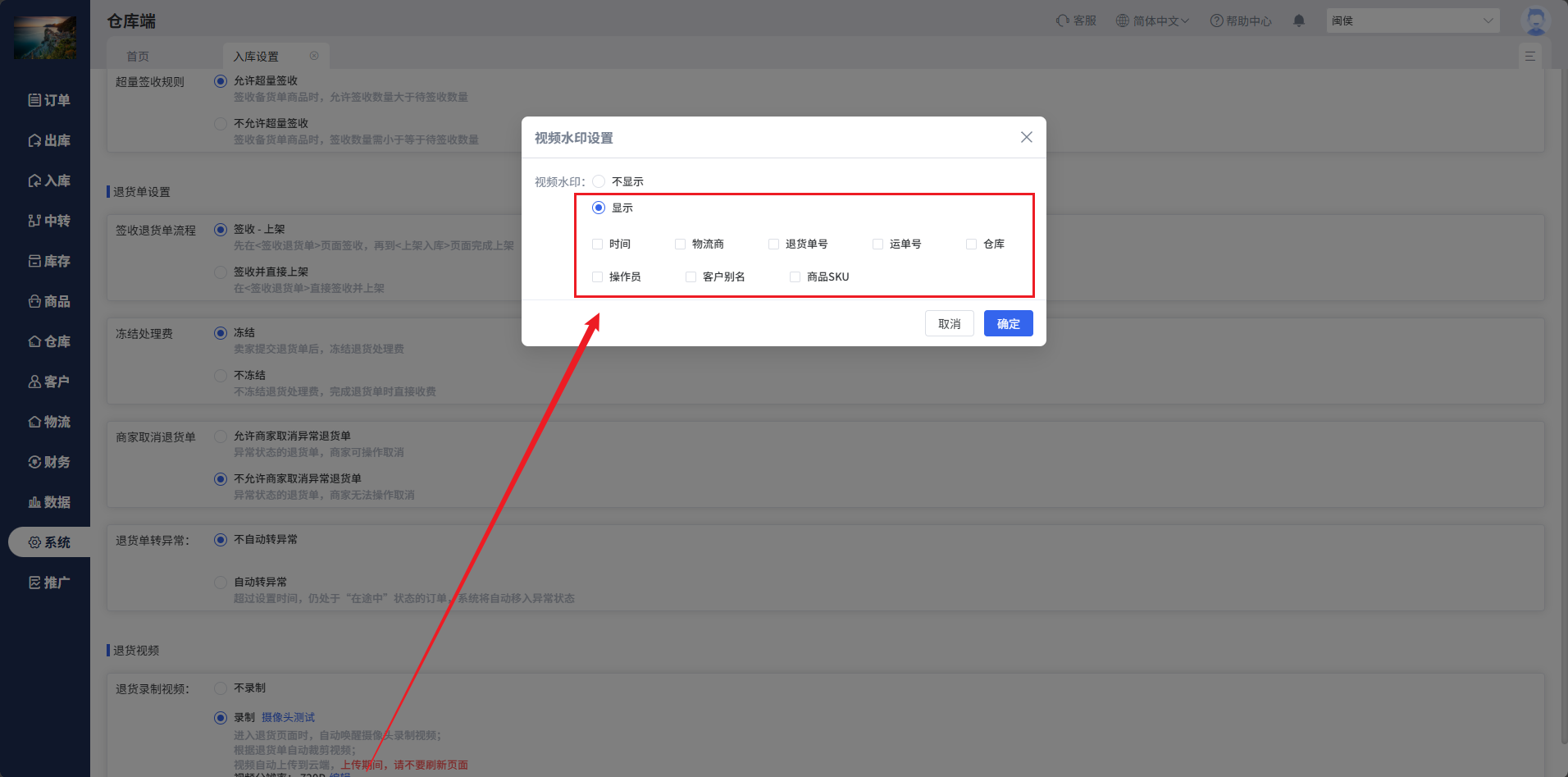Select 录制 video radio option

click(x=221, y=718)
